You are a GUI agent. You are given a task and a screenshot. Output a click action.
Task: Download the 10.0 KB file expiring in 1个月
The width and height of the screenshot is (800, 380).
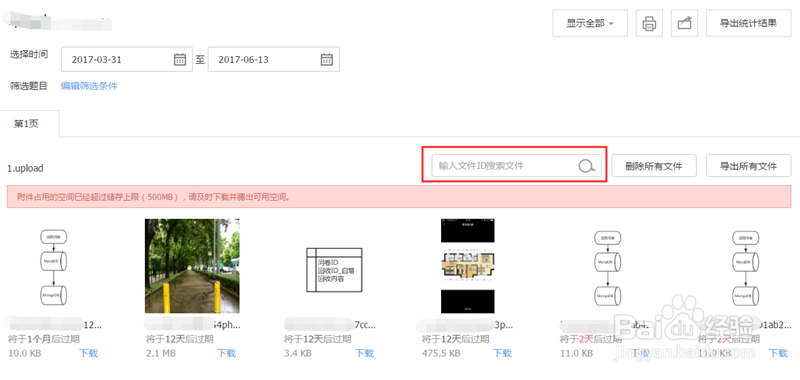coord(89,353)
